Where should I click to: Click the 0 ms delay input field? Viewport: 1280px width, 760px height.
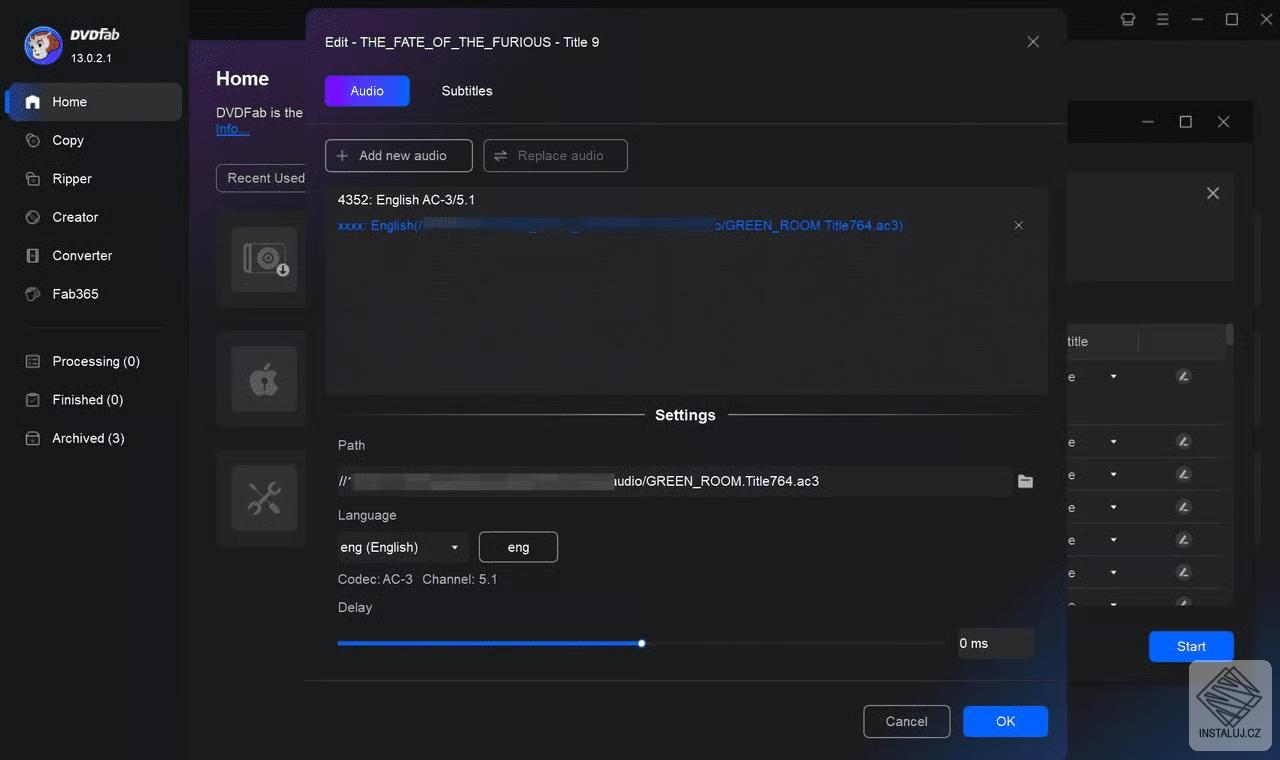coord(995,643)
